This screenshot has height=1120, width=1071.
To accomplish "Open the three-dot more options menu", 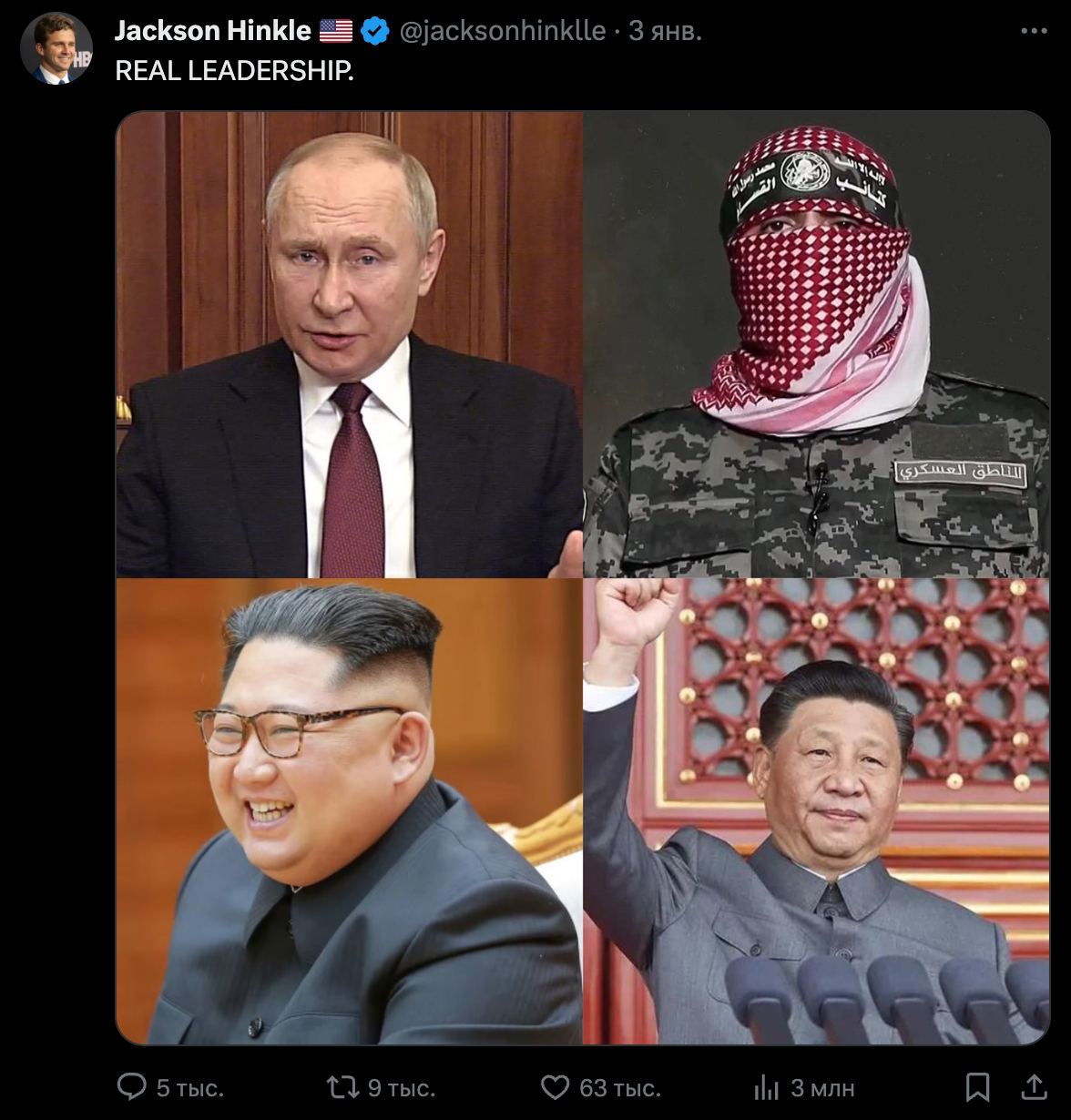I will click(x=1034, y=31).
